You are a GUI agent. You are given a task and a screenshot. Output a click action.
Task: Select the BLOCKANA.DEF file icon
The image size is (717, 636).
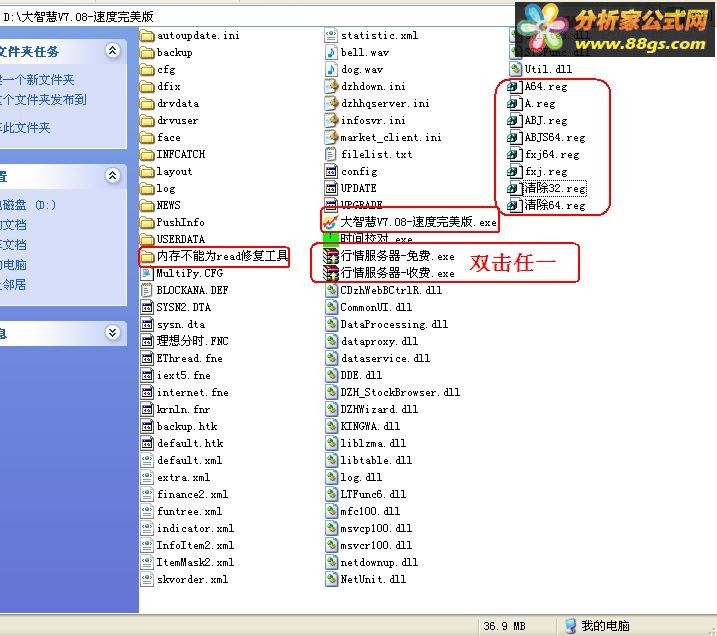point(147,290)
